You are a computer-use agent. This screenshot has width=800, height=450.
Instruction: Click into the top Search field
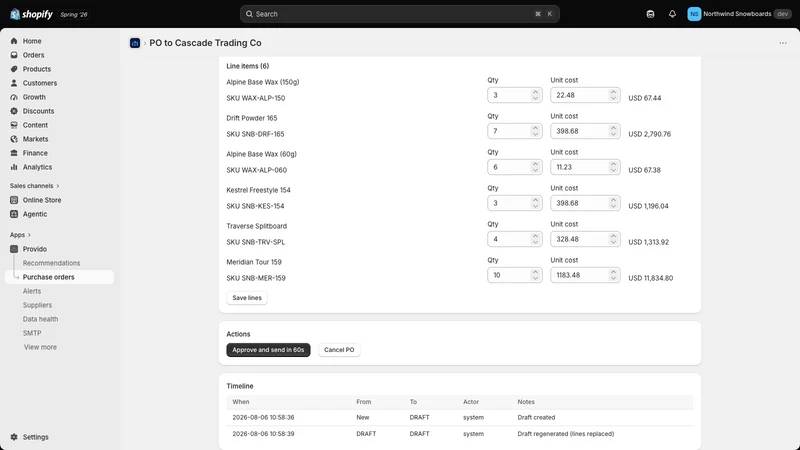click(399, 14)
